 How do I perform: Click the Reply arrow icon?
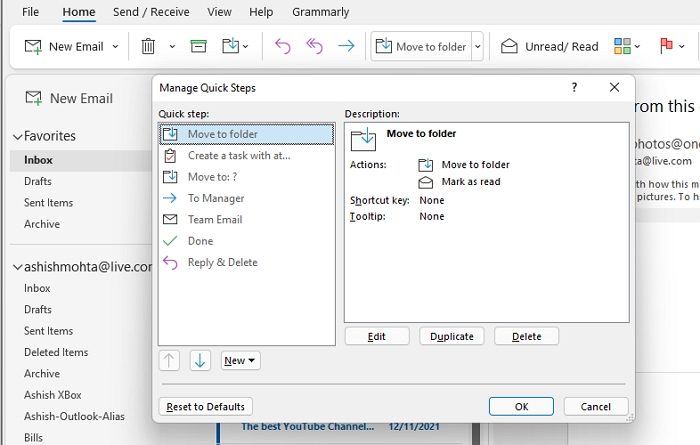(282, 46)
